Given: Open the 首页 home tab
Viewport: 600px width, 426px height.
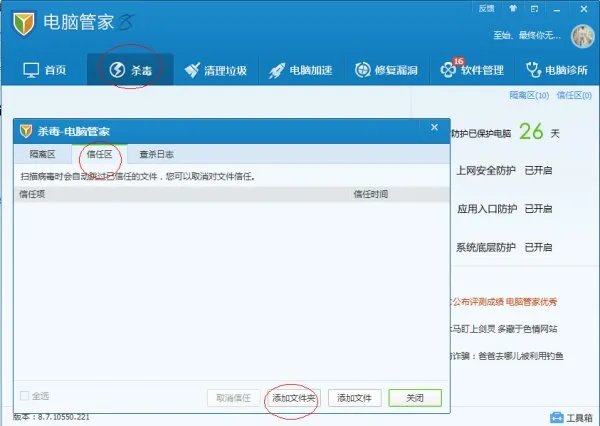Looking at the screenshot, I should 44,70.
